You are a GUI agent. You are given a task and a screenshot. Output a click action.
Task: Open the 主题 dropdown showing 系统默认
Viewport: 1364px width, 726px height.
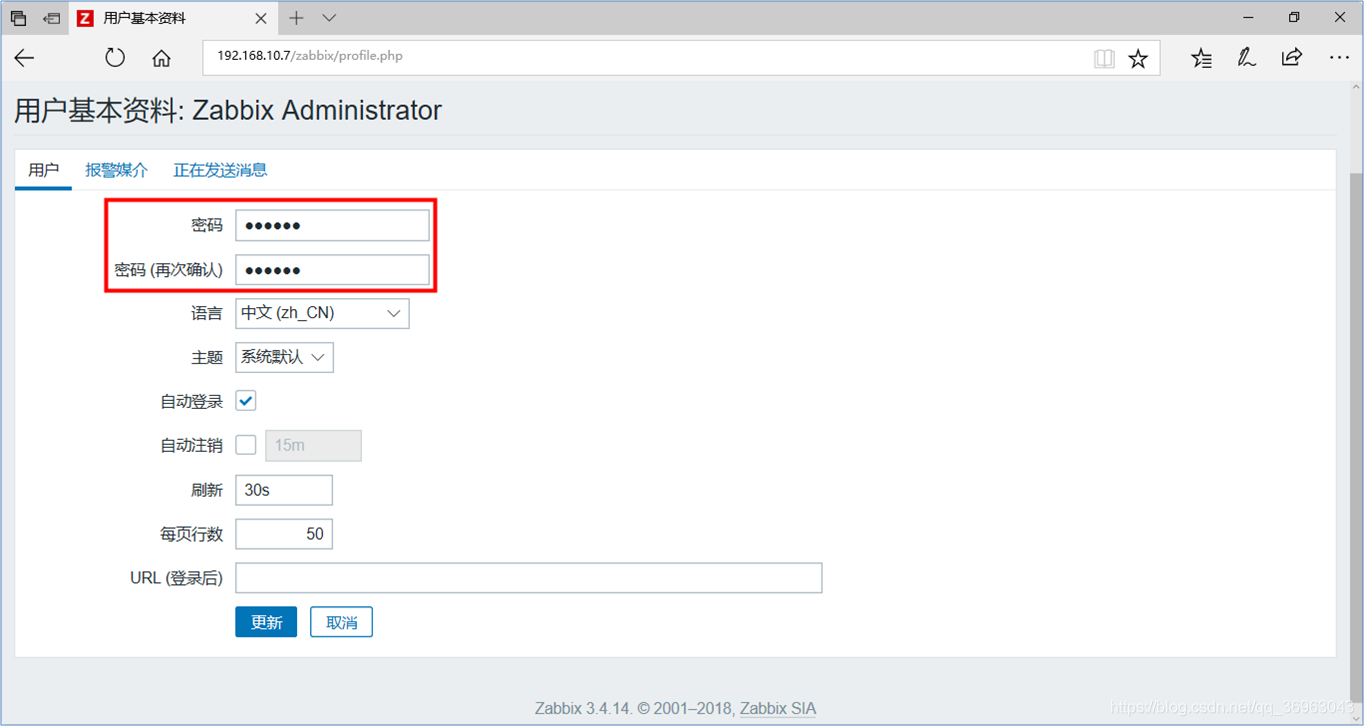tap(284, 357)
